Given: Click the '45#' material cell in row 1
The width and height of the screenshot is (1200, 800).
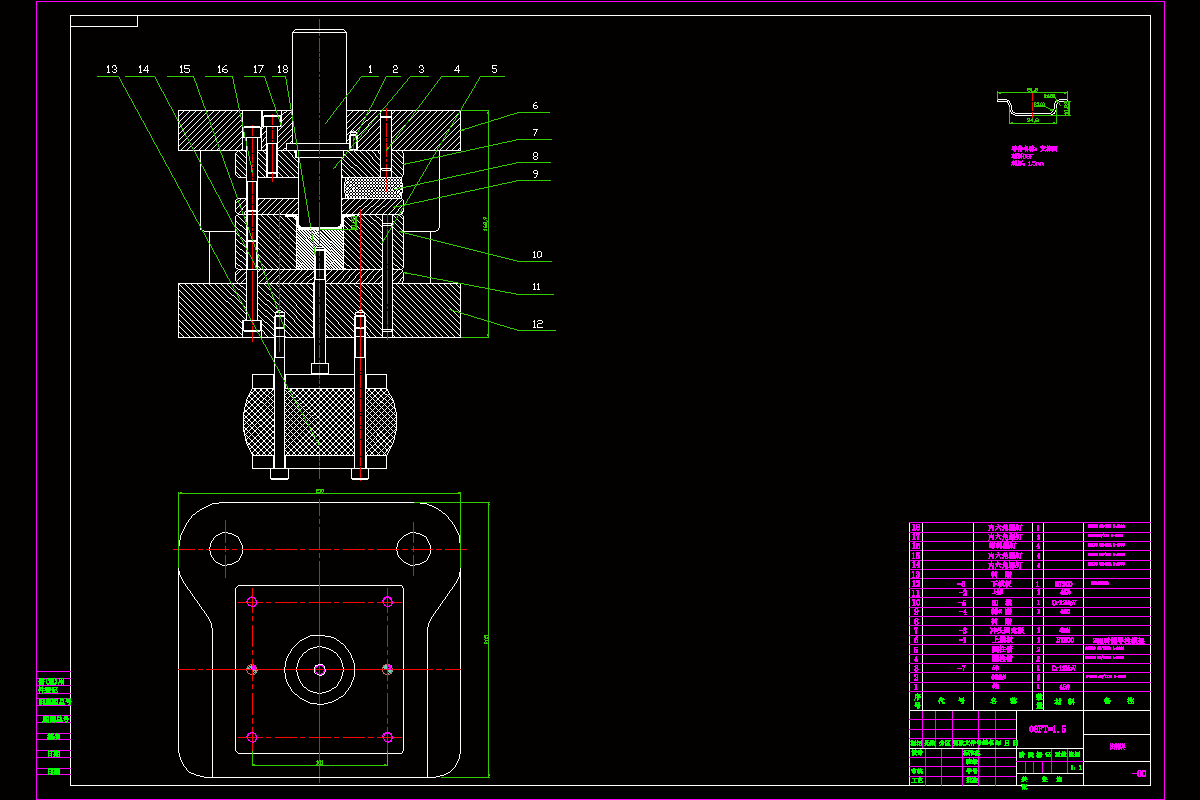Looking at the screenshot, I should click(x=1064, y=687).
